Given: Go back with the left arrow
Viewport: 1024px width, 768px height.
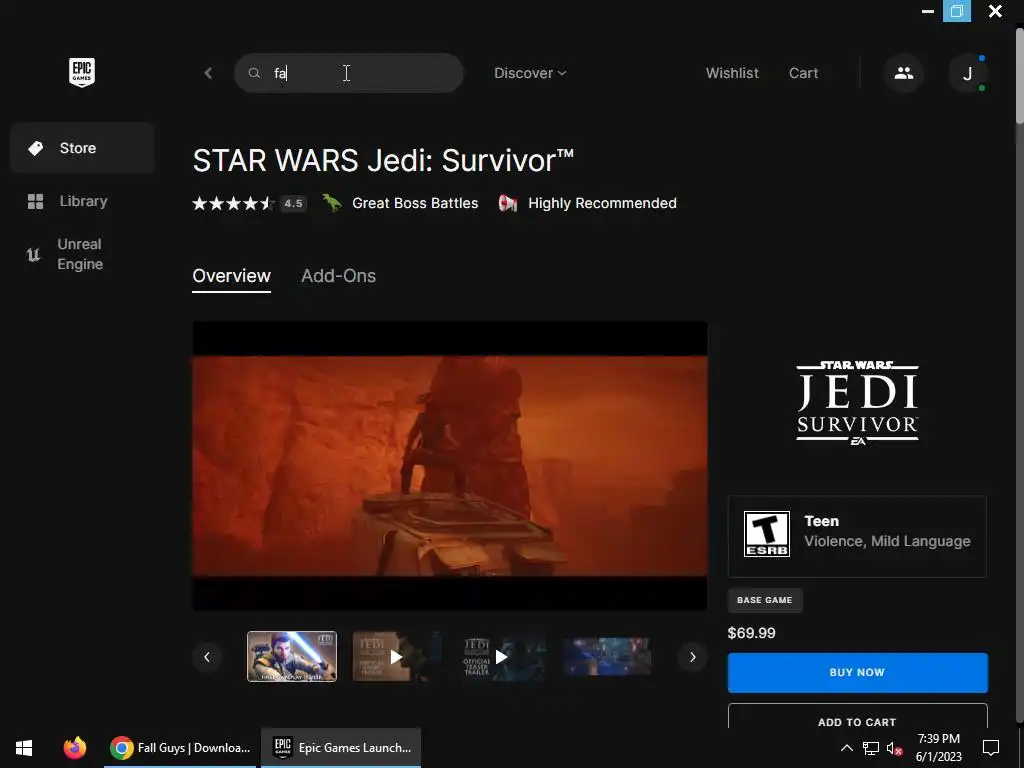Looking at the screenshot, I should [208, 73].
